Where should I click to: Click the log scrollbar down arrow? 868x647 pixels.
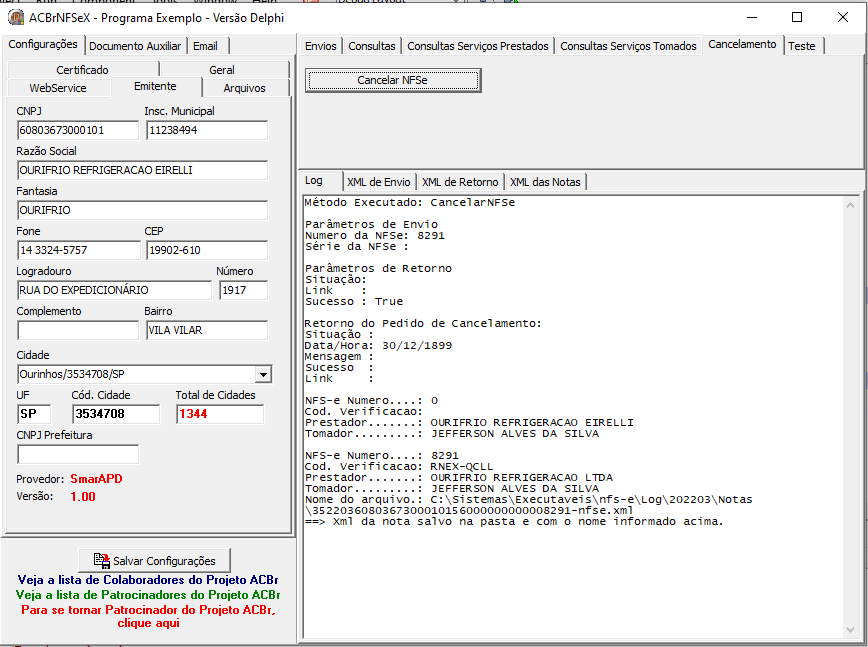(x=850, y=630)
